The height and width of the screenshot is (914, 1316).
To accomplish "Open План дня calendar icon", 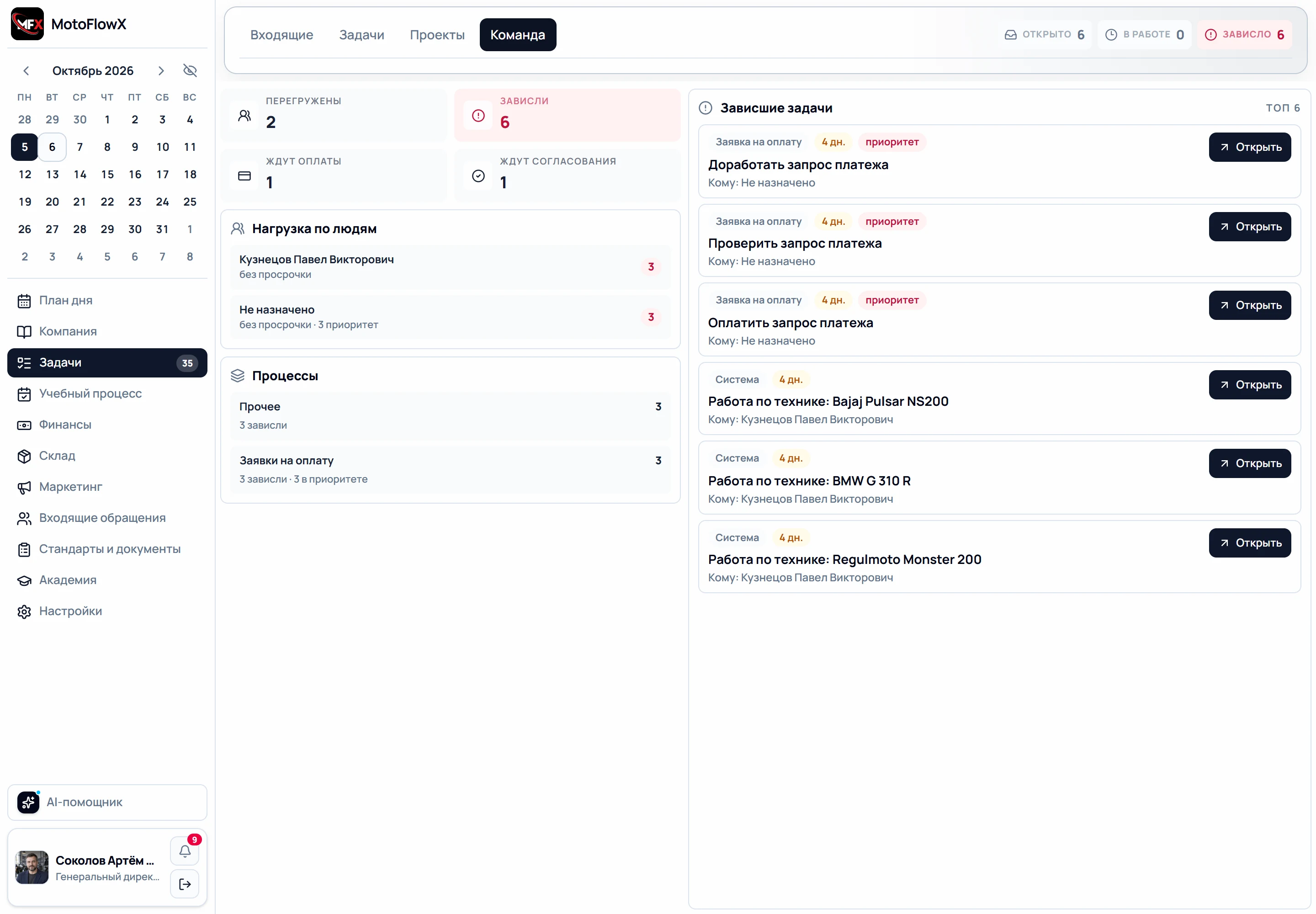I will 24,301.
